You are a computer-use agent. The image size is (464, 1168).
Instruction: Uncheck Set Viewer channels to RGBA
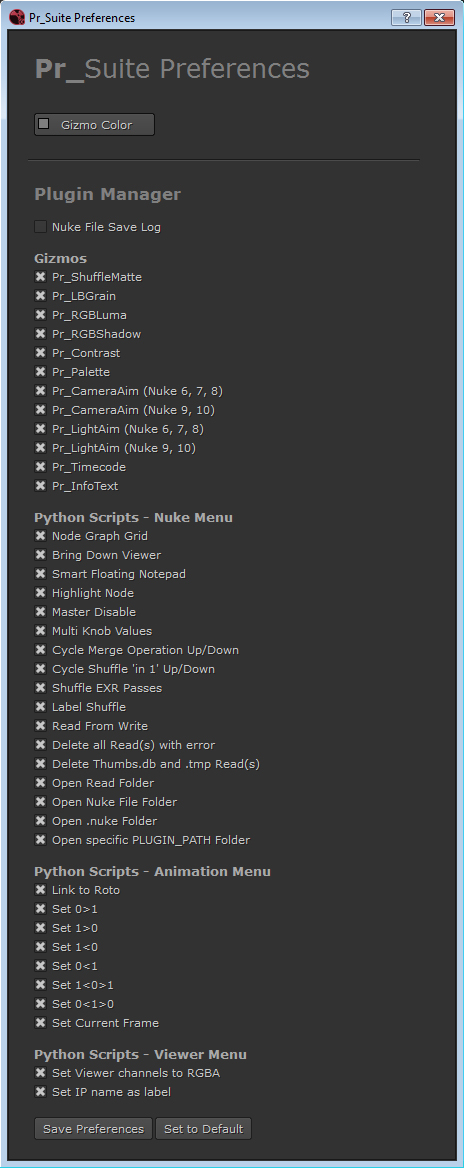[40, 1073]
